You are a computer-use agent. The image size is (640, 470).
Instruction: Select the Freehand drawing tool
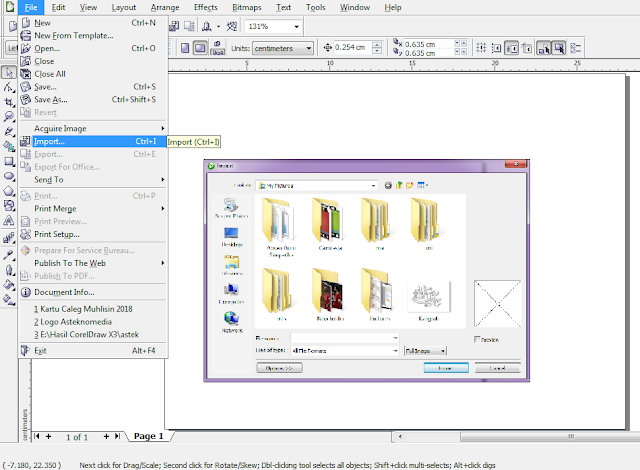pyautogui.click(x=9, y=131)
